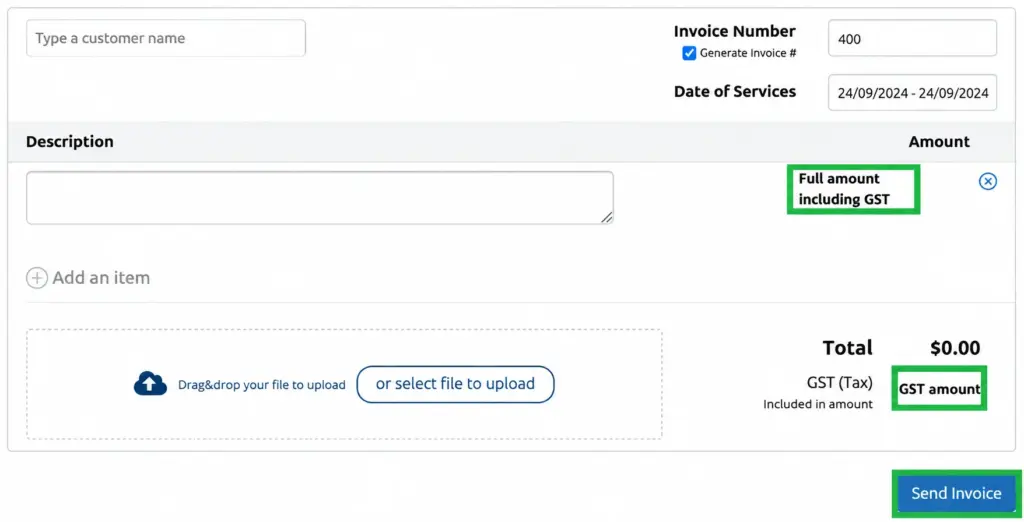Send the invoice with the Send Invoice button
This screenshot has height=522, width=1024.
956,493
